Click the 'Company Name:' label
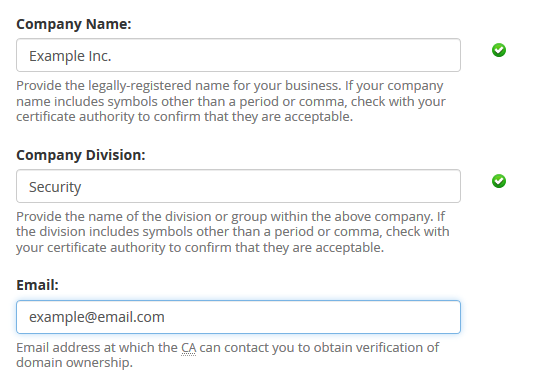 point(73,24)
